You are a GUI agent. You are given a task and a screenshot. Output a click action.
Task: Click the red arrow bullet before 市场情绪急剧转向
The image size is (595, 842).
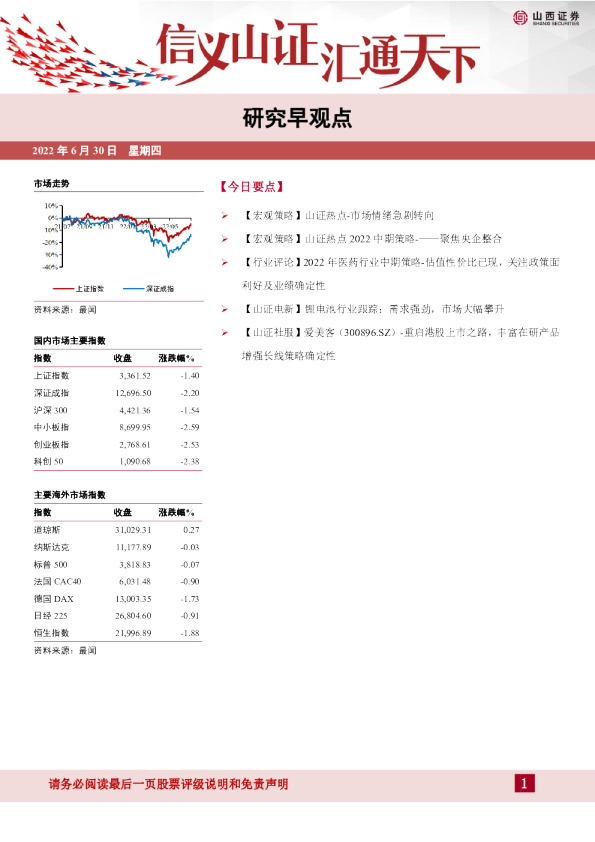tap(224, 215)
